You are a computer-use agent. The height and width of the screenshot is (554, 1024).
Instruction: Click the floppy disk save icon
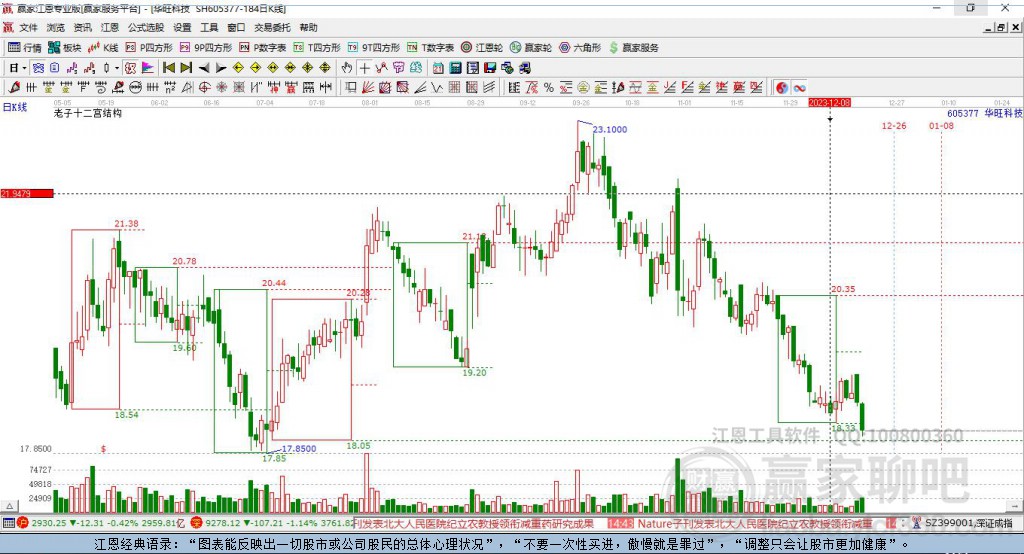click(490, 68)
